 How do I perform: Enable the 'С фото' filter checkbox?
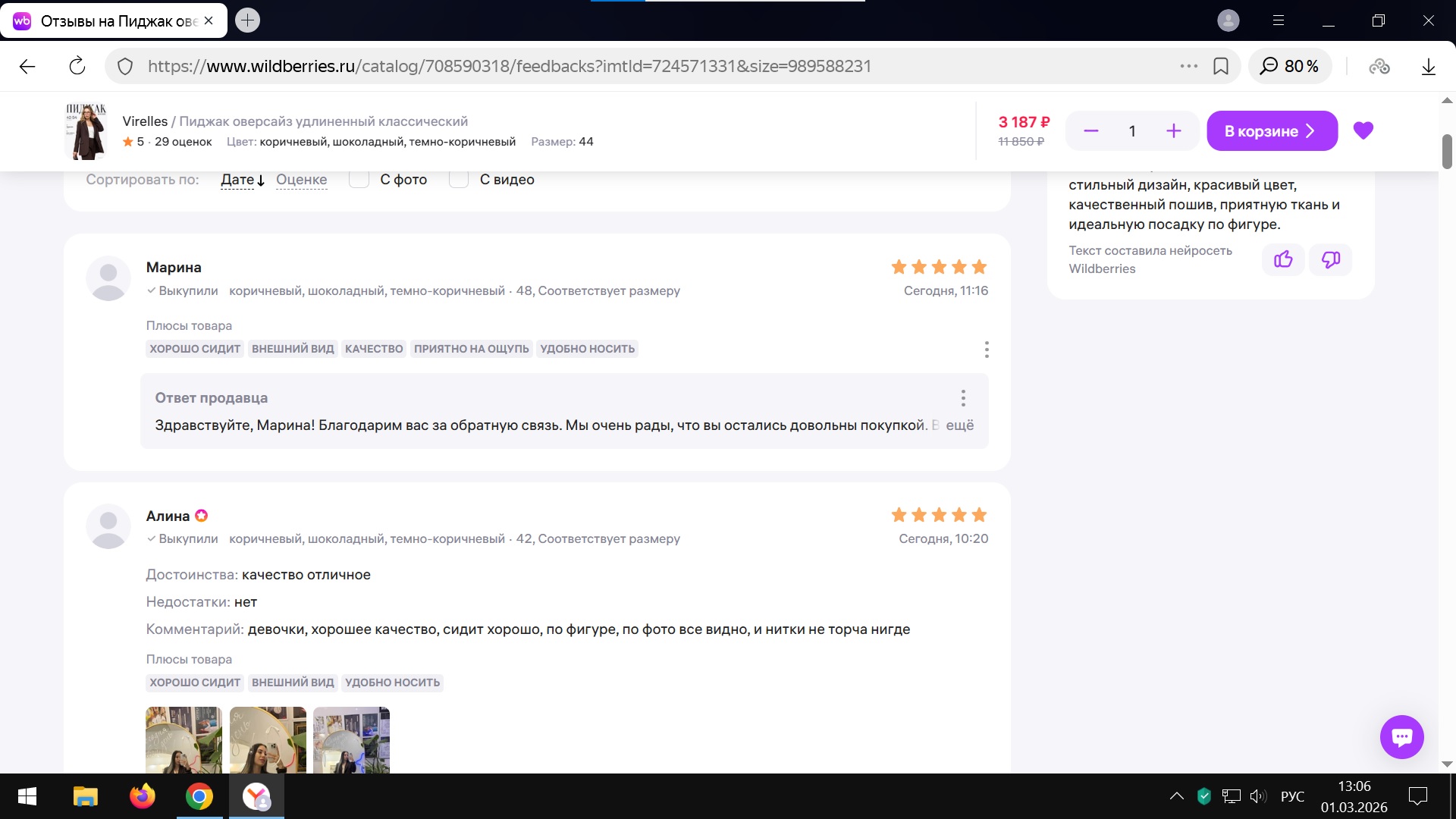pyautogui.click(x=359, y=179)
